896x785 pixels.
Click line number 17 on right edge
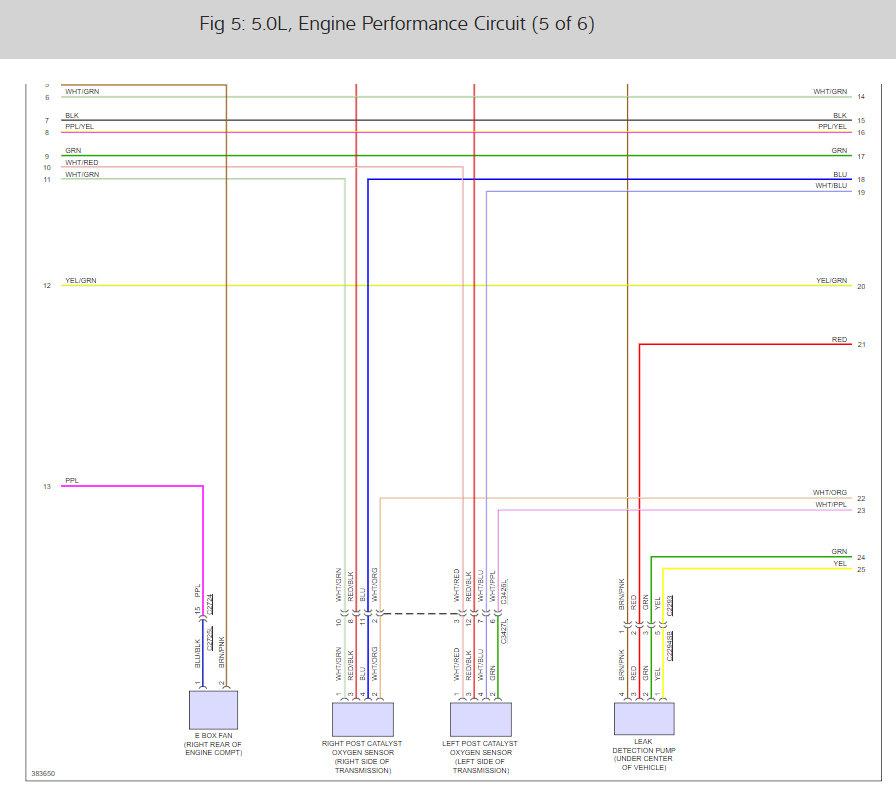click(861, 157)
